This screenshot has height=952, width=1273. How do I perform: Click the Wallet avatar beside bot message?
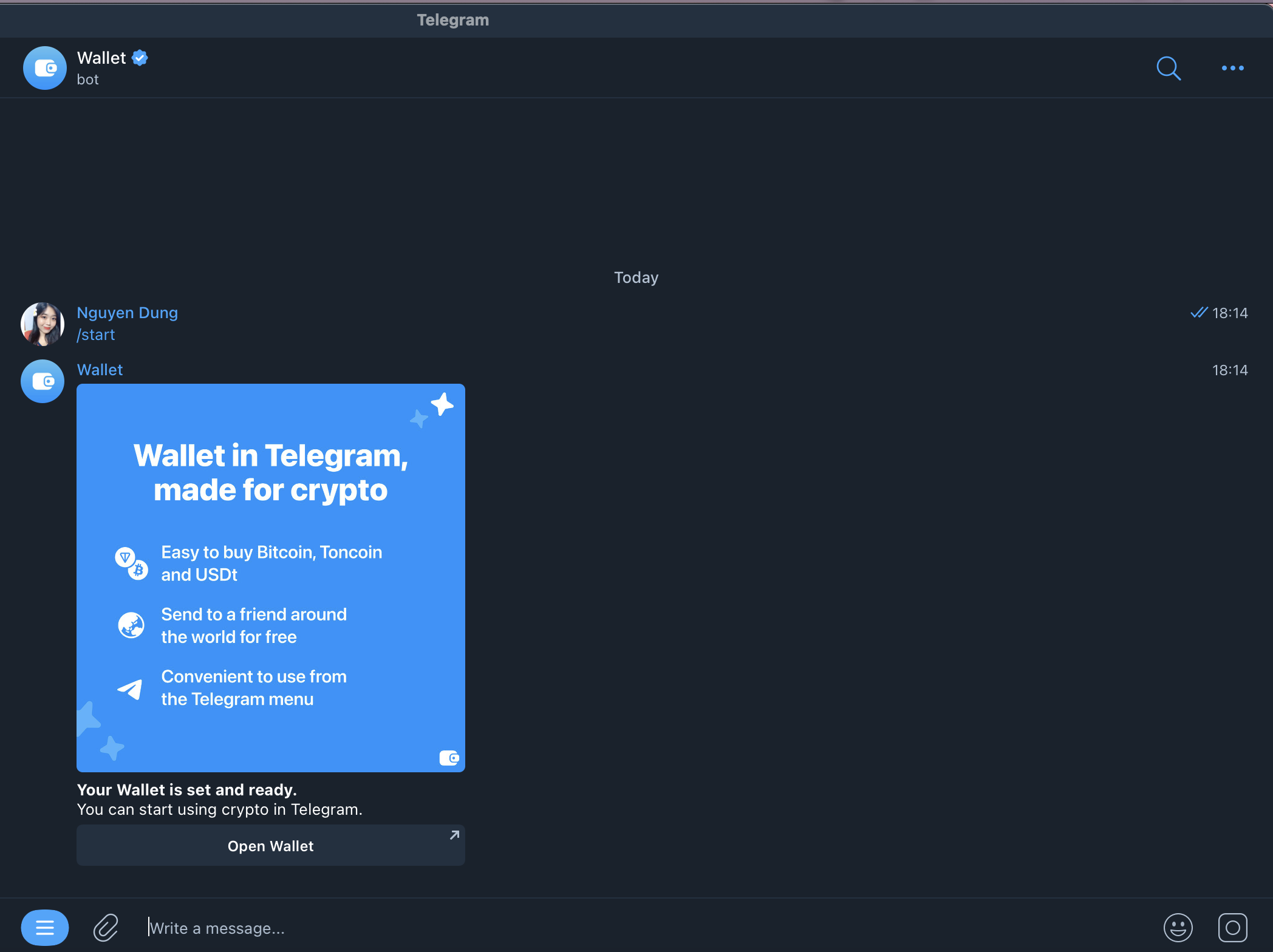coord(43,381)
